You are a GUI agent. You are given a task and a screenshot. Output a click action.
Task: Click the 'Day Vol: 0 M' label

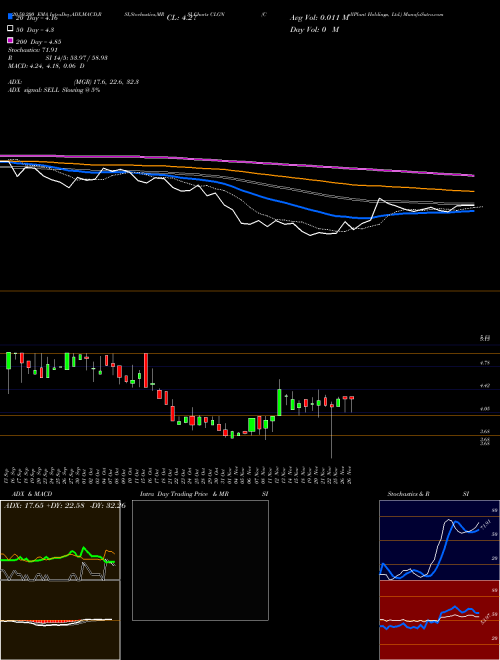coord(314,29)
